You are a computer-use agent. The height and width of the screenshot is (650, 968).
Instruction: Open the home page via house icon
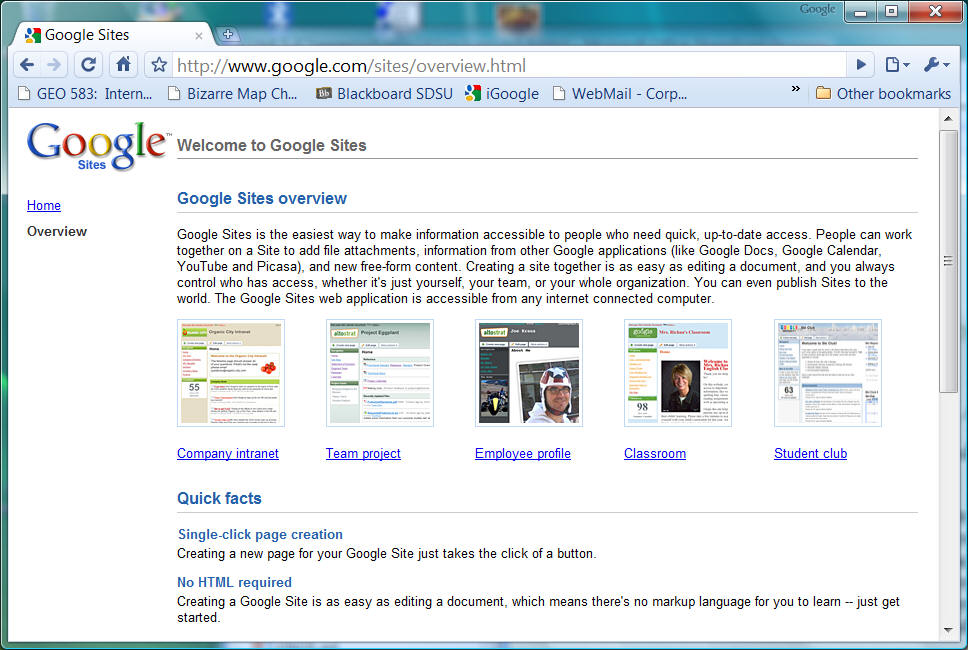click(123, 64)
